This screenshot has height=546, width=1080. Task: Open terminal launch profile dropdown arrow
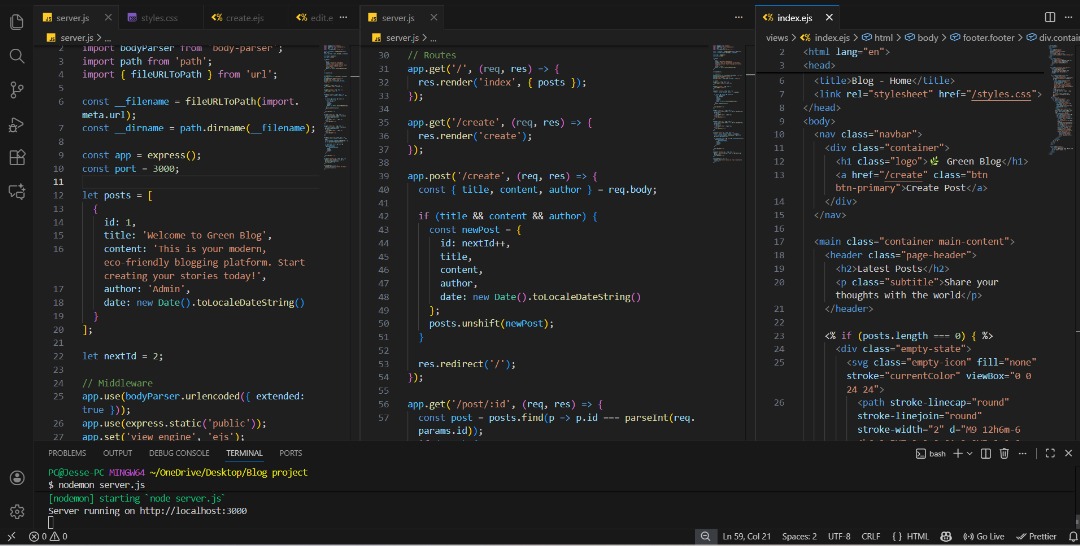click(x=969, y=454)
